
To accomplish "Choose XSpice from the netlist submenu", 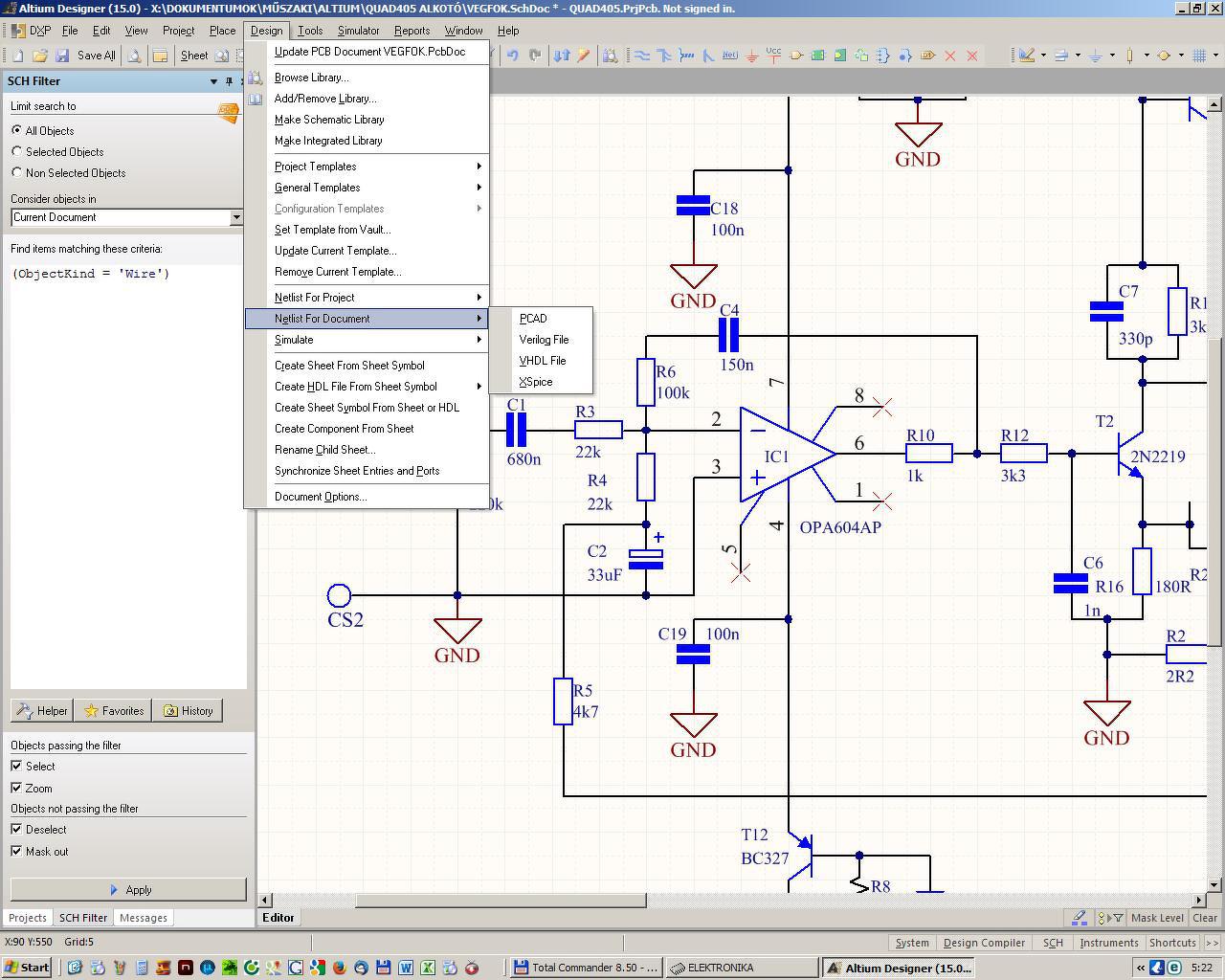I will [x=536, y=382].
